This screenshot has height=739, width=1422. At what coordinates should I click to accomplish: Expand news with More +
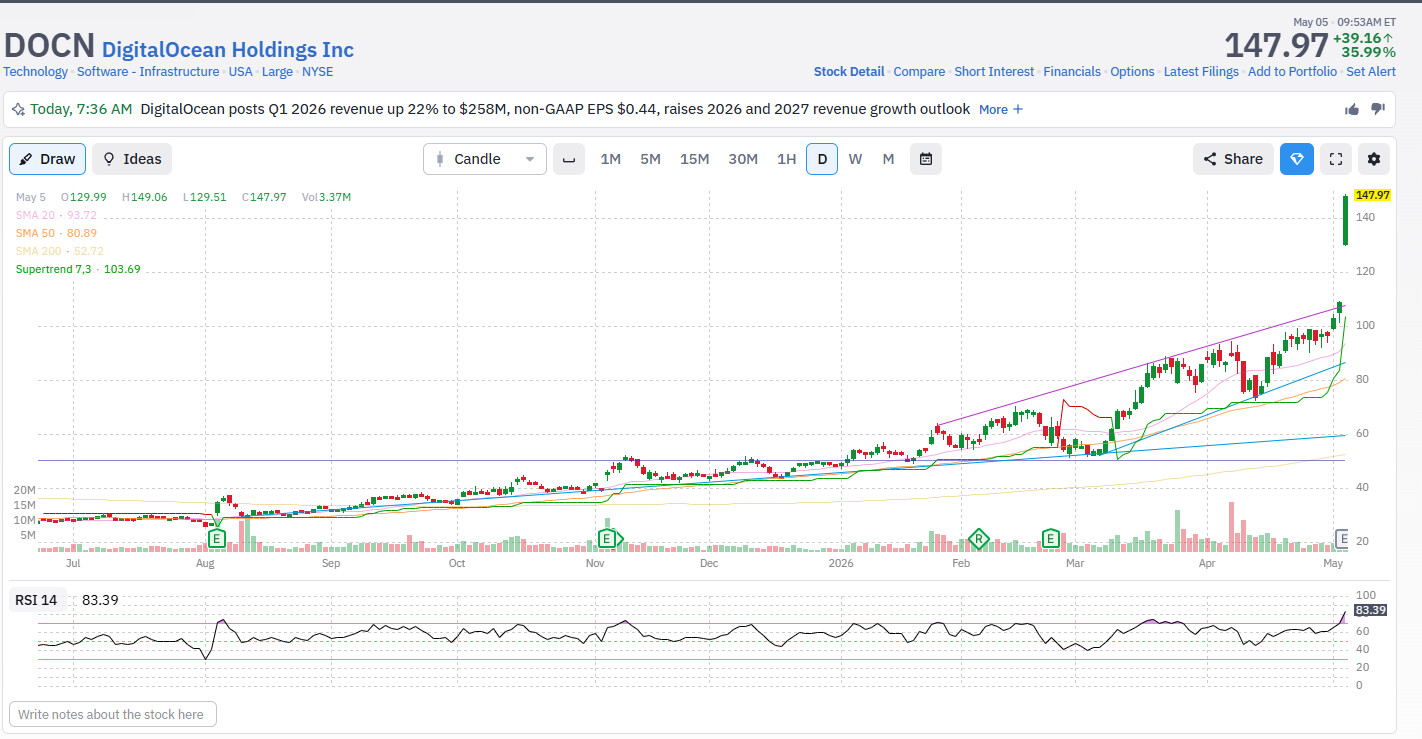1001,109
